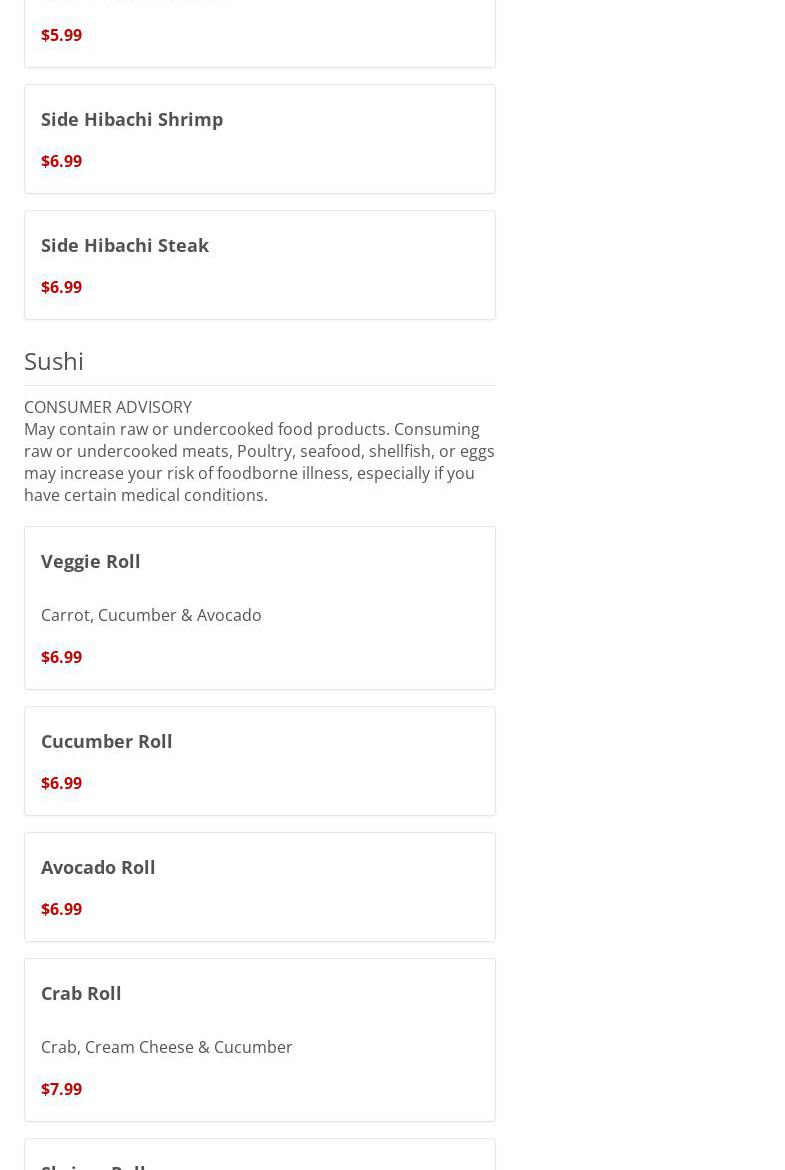Open the Side Hibachi Shrimp menu item
Screen dimensions: 785x1170
pyautogui.click(x=132, y=119)
